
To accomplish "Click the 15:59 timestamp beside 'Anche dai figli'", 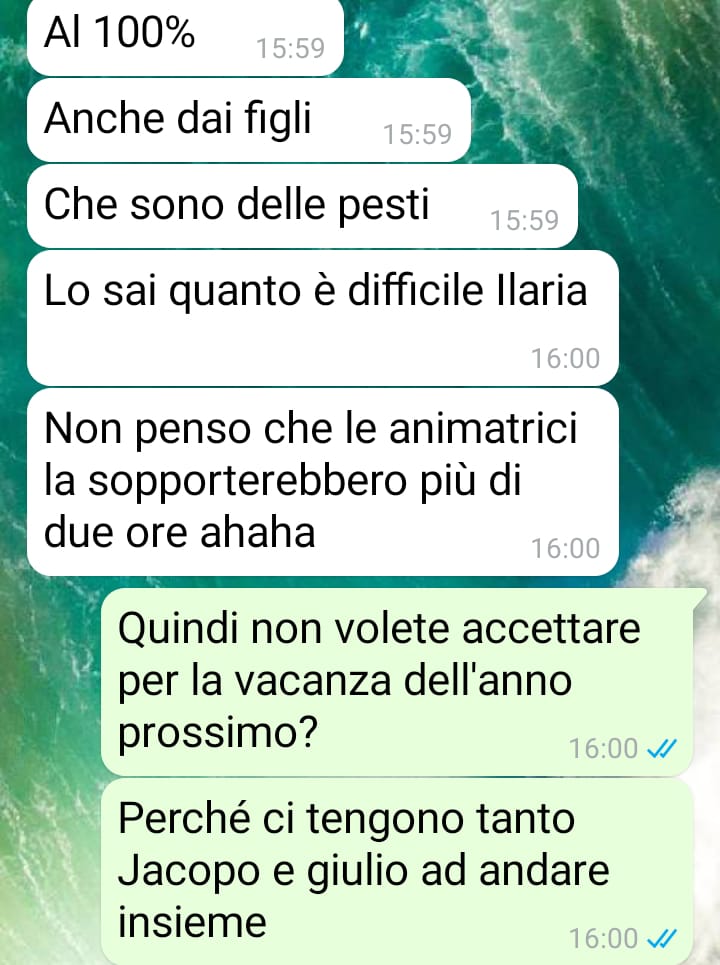I will [417, 134].
